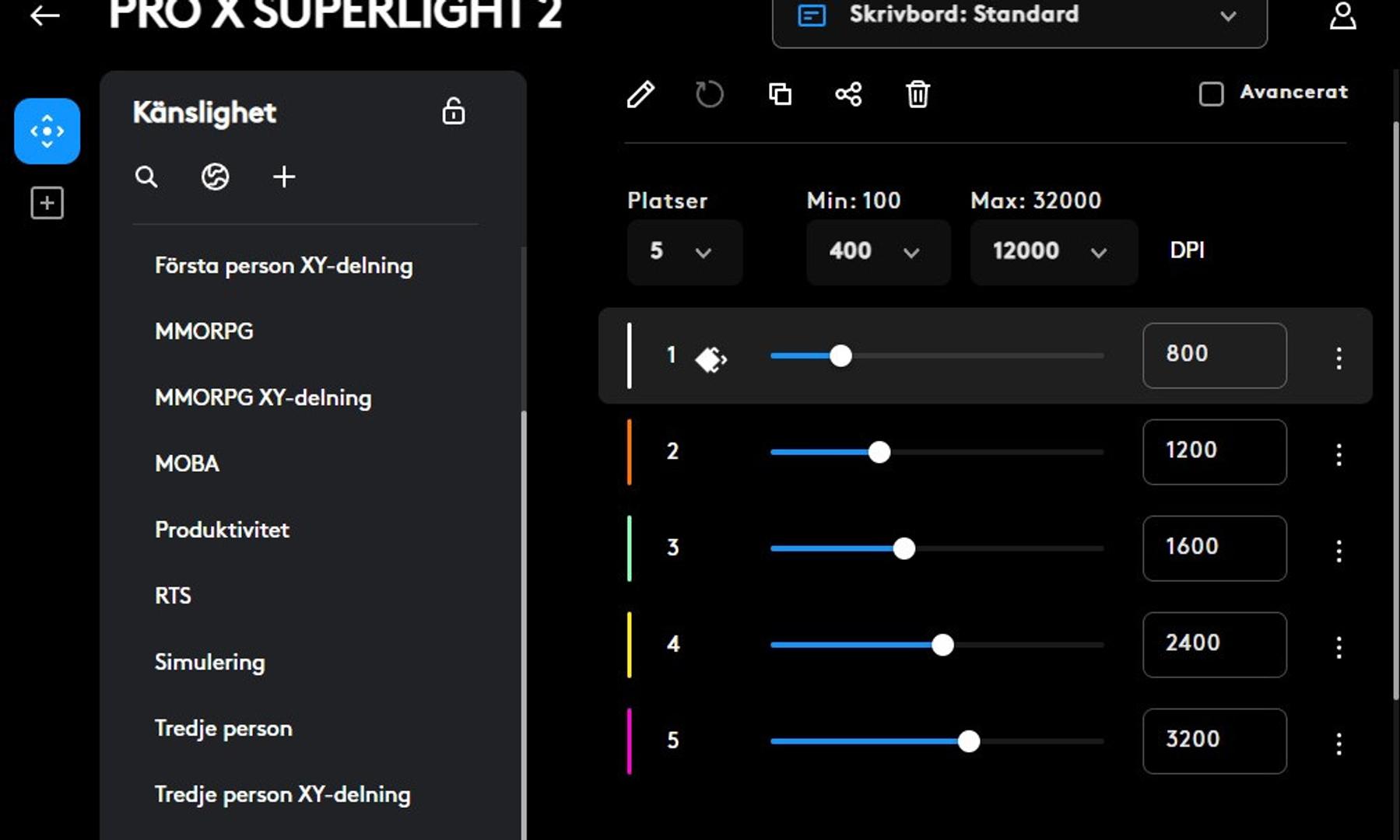The image size is (1400, 840).
Task: Click the slot 2 DPI slider handle
Action: tap(879, 452)
